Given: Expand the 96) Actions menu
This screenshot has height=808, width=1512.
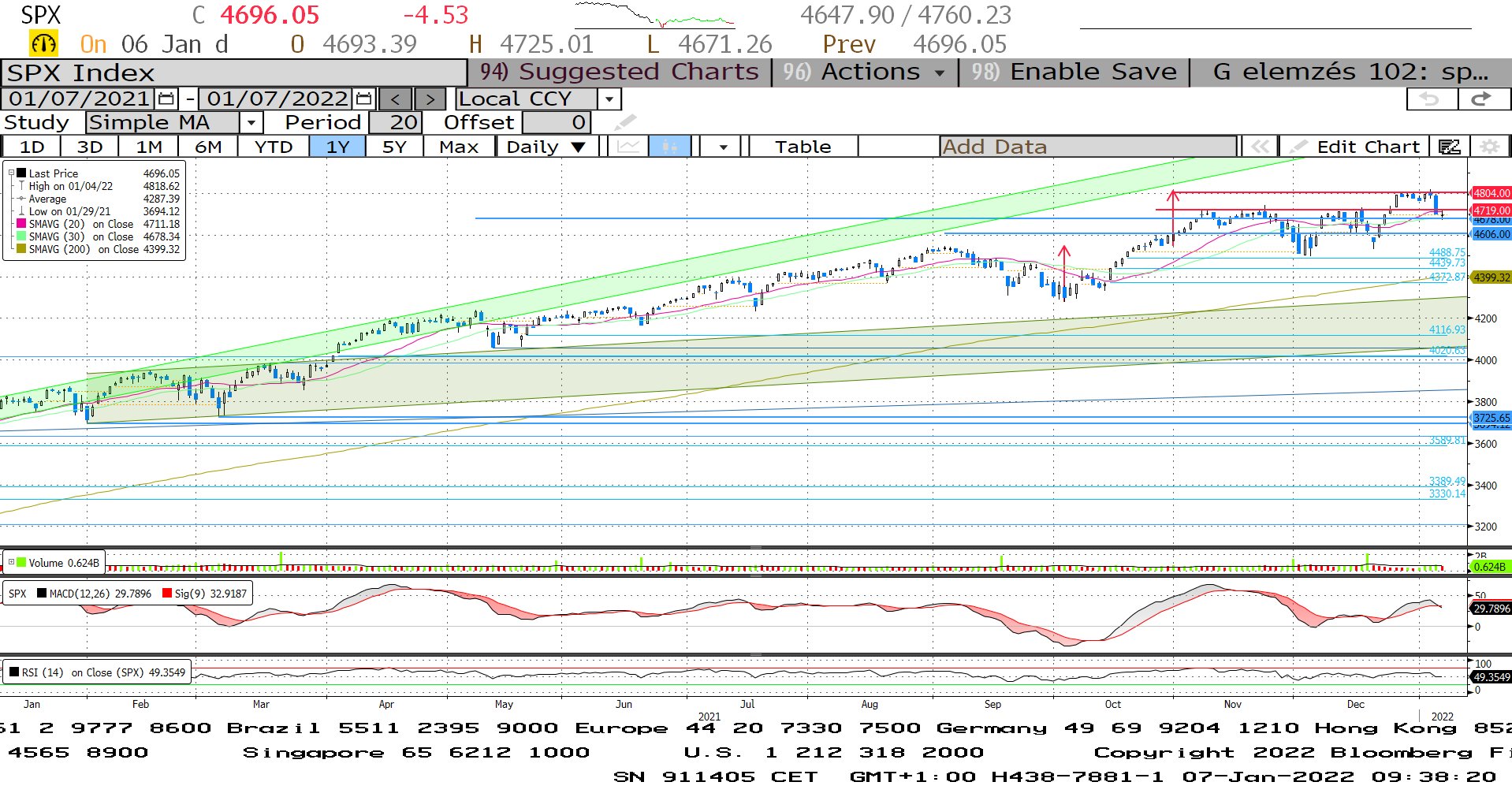Looking at the screenshot, I should (866, 72).
